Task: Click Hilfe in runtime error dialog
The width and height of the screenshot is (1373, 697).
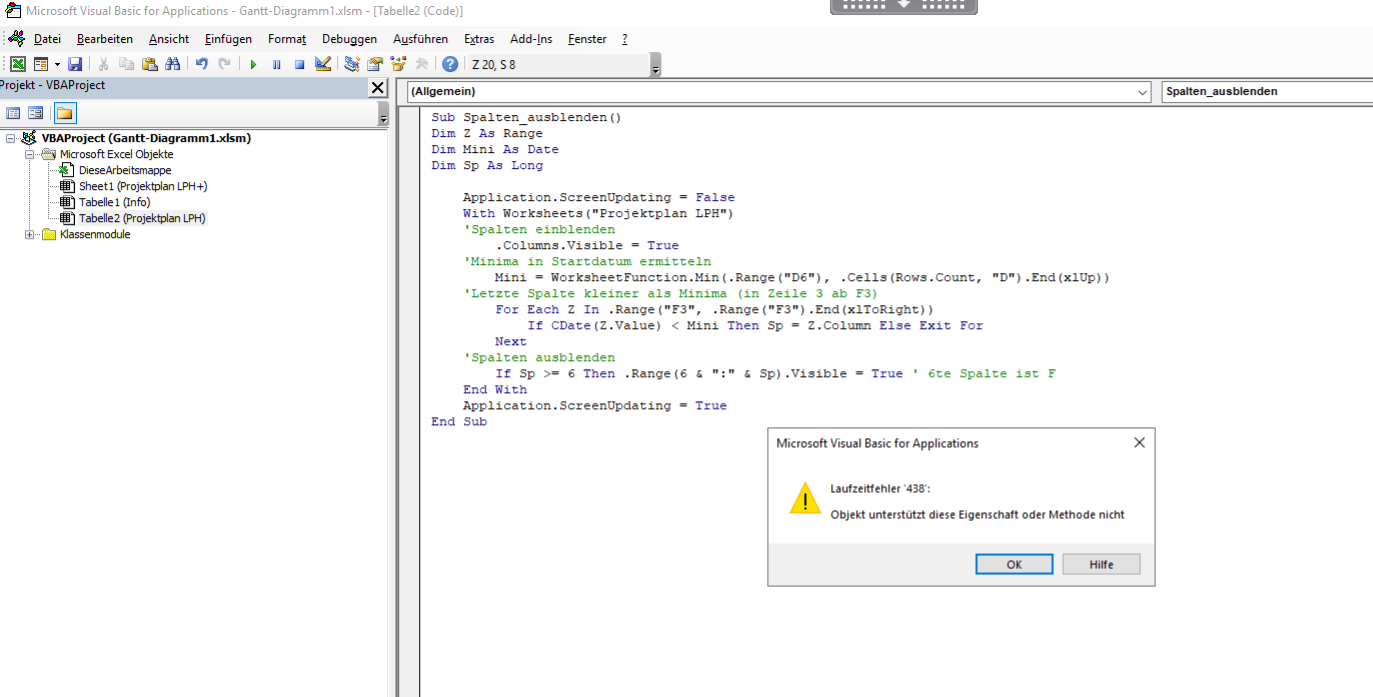Action: coord(1101,564)
